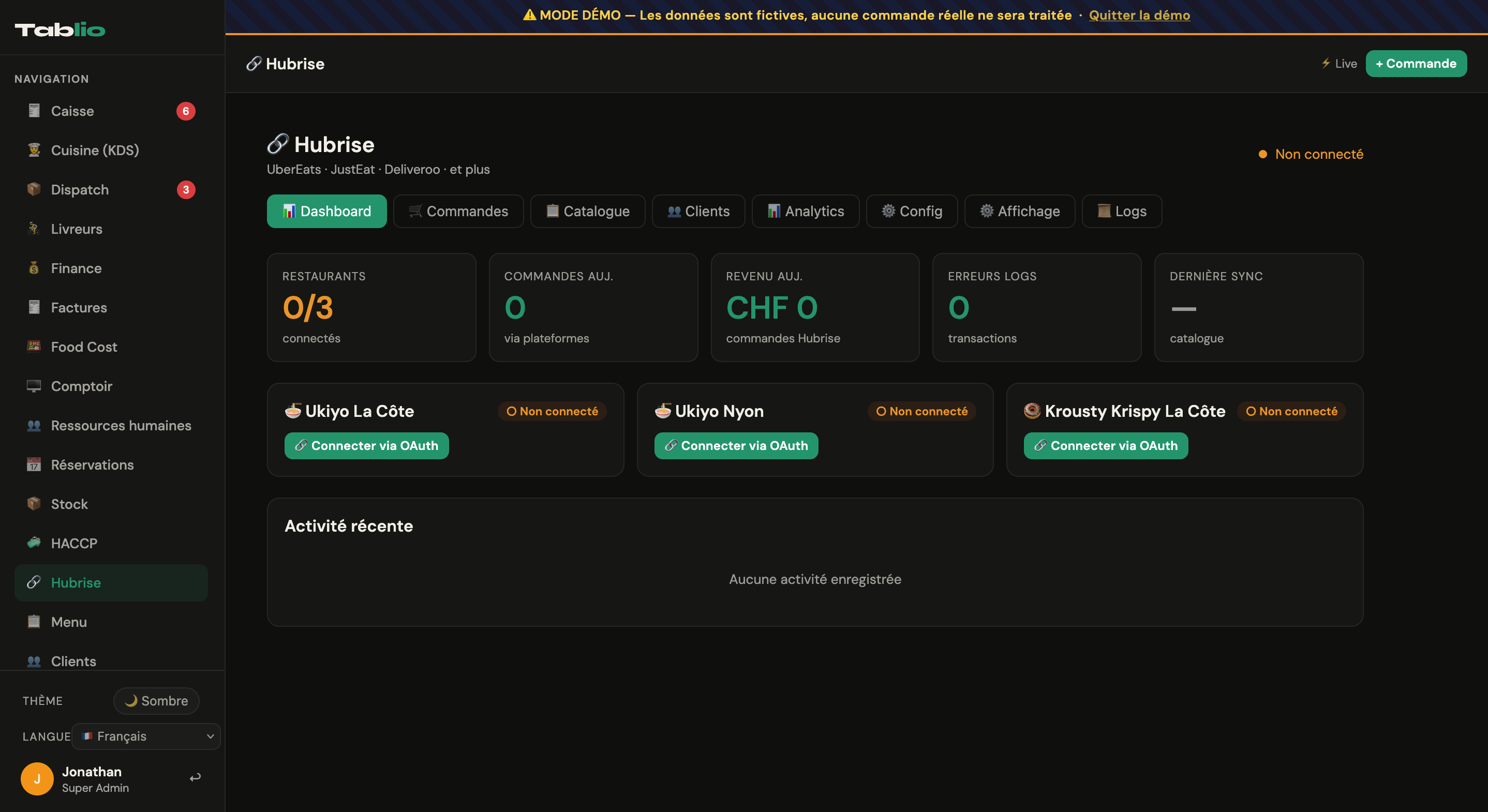Switch to the Clients tab in Hubrise
1488x812 pixels.
coord(698,212)
